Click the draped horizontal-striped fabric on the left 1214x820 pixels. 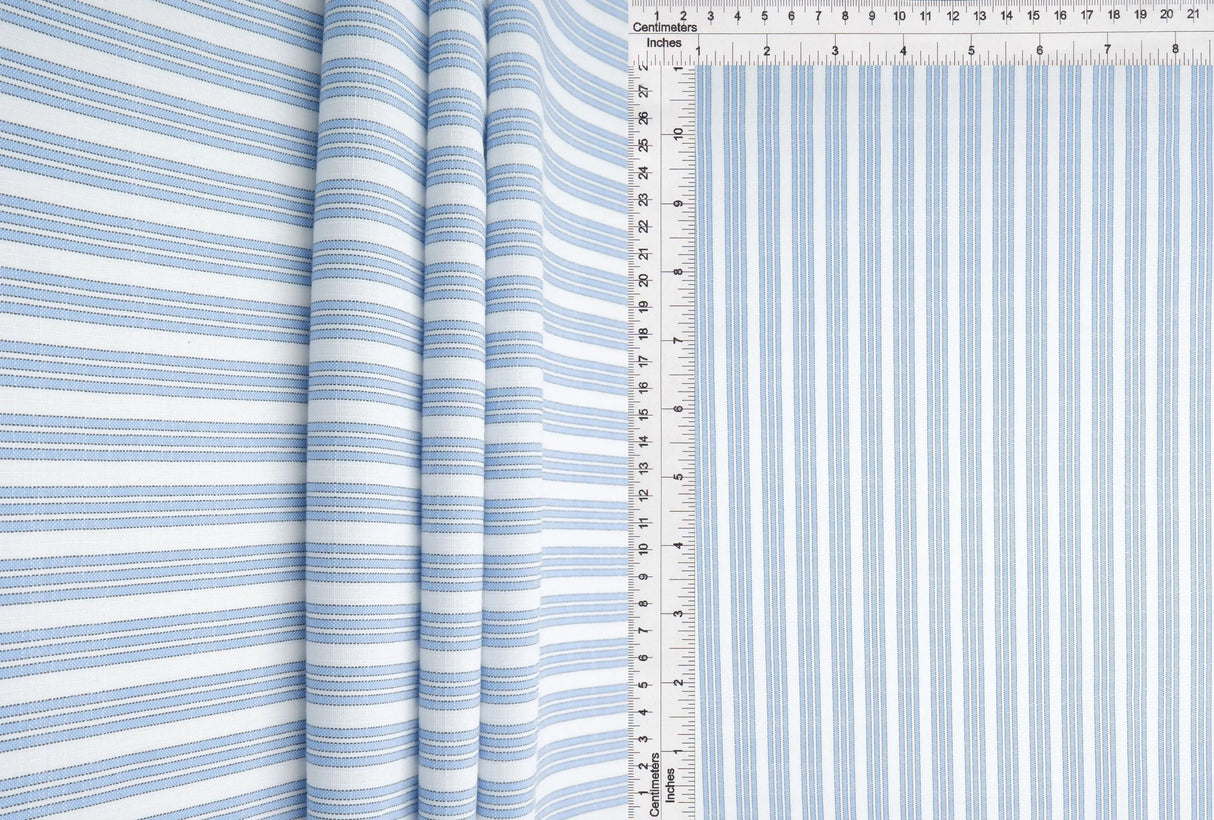point(150,400)
